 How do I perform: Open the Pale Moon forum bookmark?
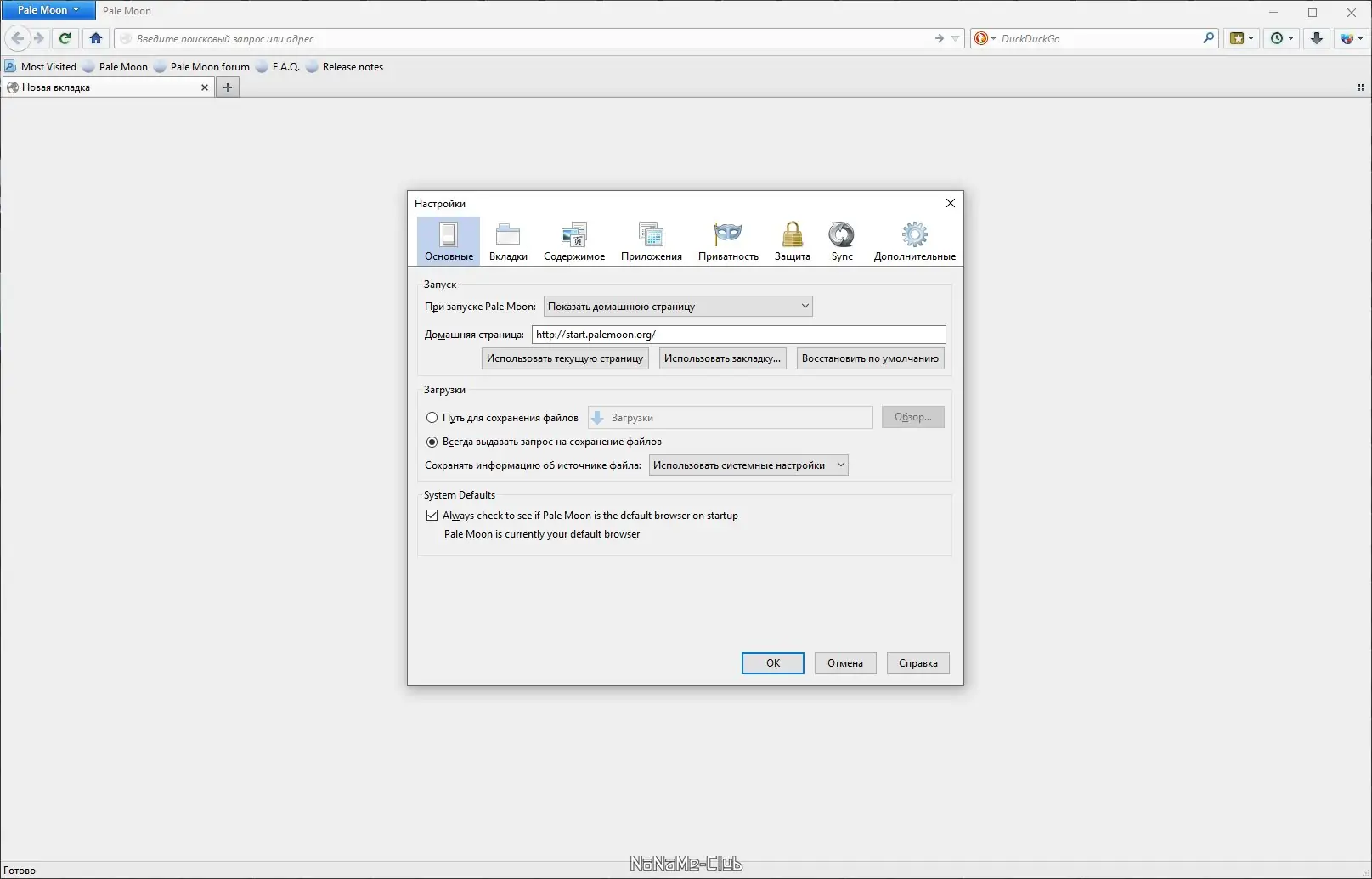[x=202, y=67]
